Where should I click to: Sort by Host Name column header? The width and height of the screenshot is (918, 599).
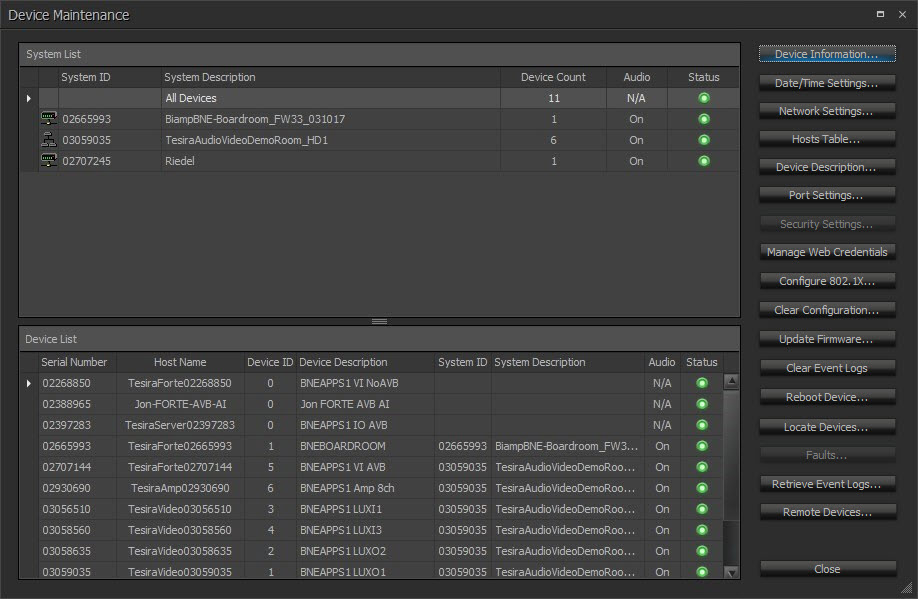[180, 362]
